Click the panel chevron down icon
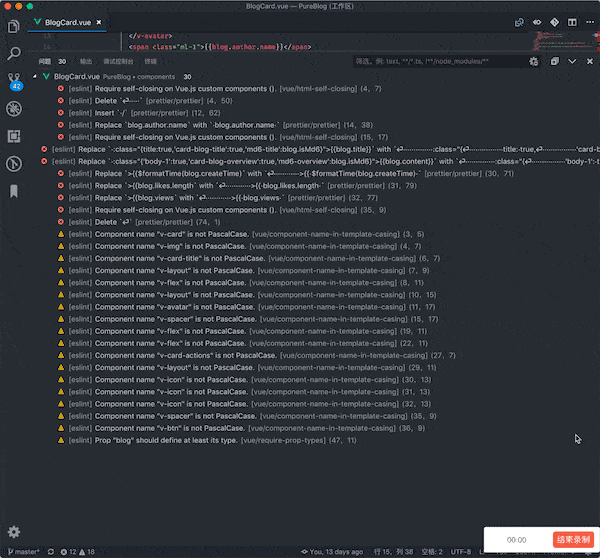 (x=572, y=61)
